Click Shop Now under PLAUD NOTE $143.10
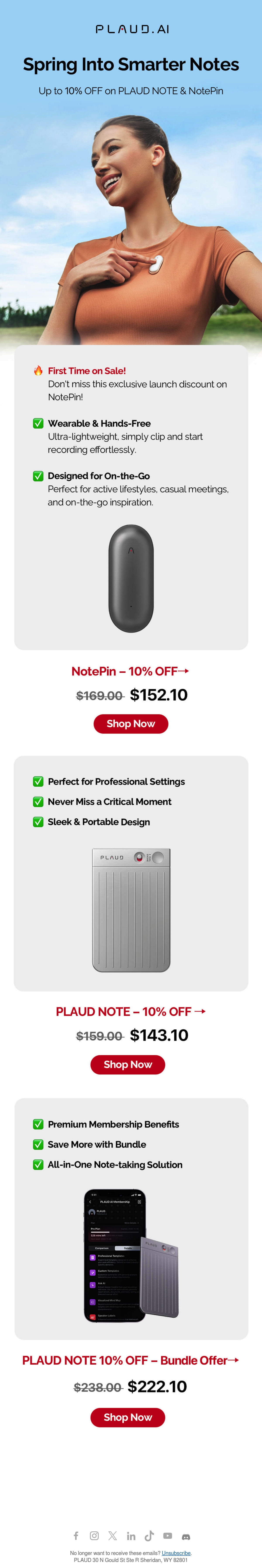 (128, 1064)
